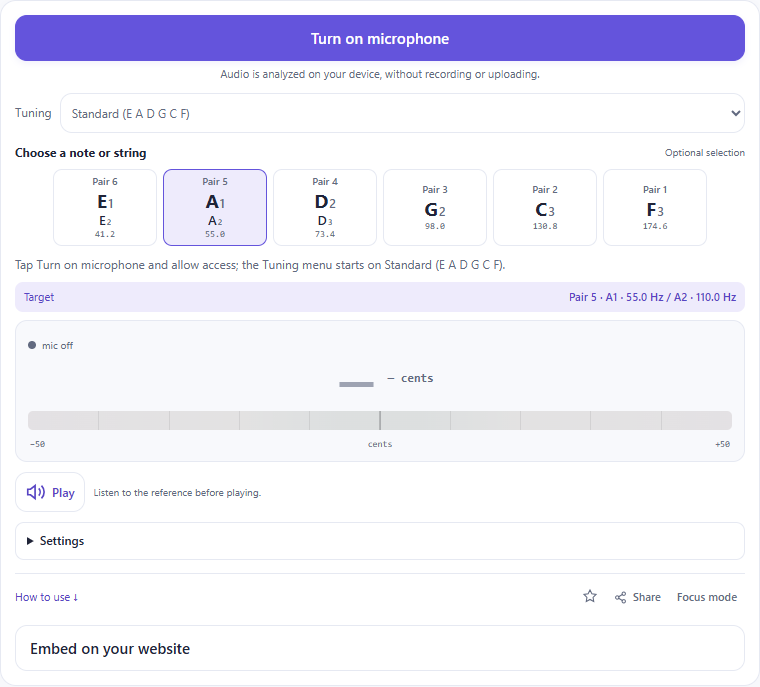
Task: Click 'Listen to the reference before playing' text
Action: pyautogui.click(x=177, y=493)
